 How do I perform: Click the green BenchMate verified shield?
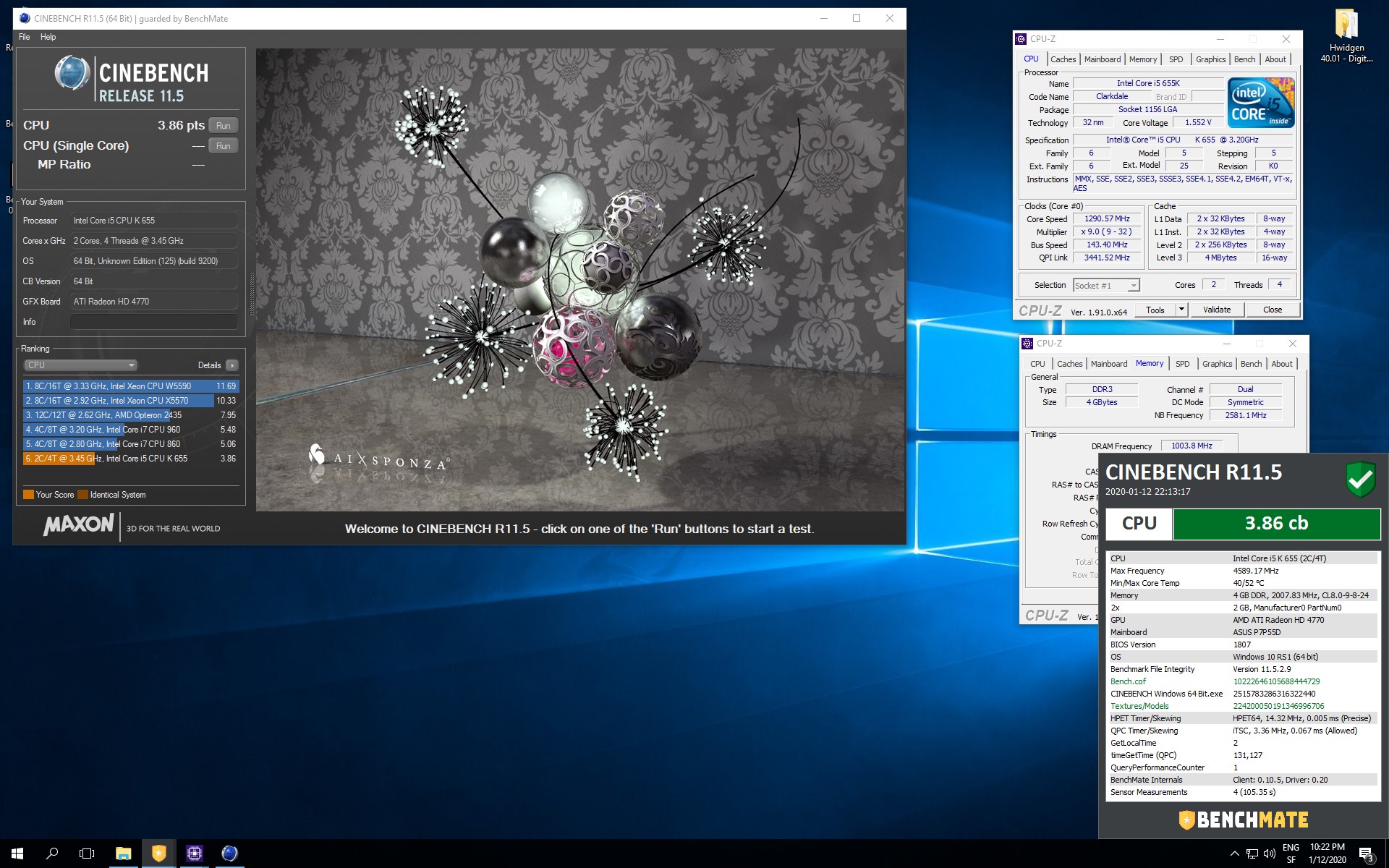(x=1360, y=479)
